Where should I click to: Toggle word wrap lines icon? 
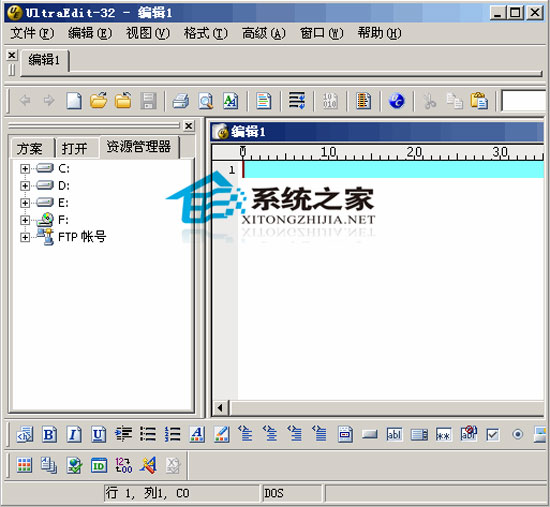[x=297, y=101]
